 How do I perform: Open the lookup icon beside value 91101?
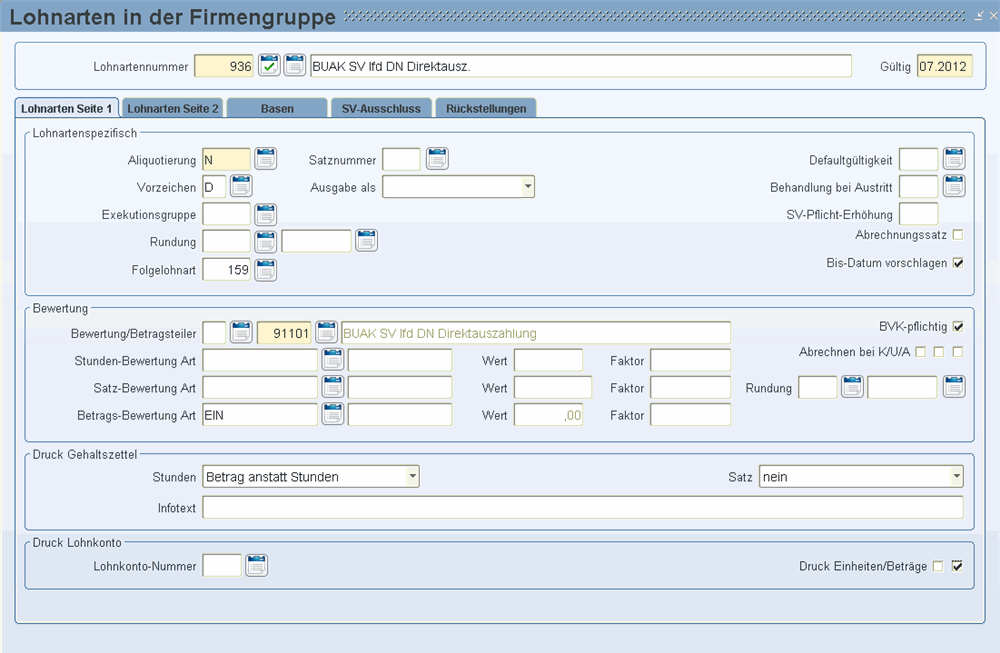tap(327, 332)
